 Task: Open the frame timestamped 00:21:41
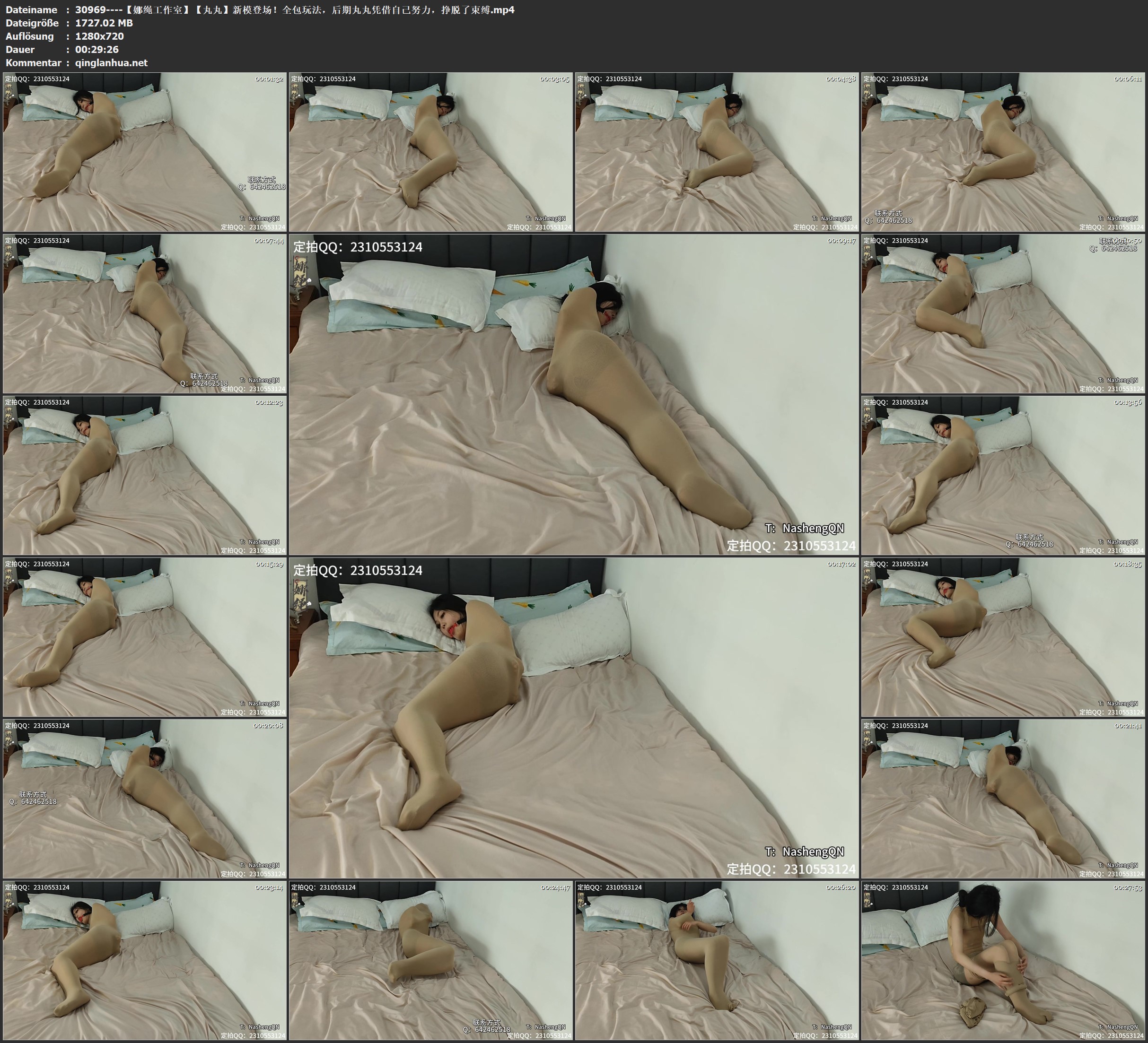tap(1003, 799)
